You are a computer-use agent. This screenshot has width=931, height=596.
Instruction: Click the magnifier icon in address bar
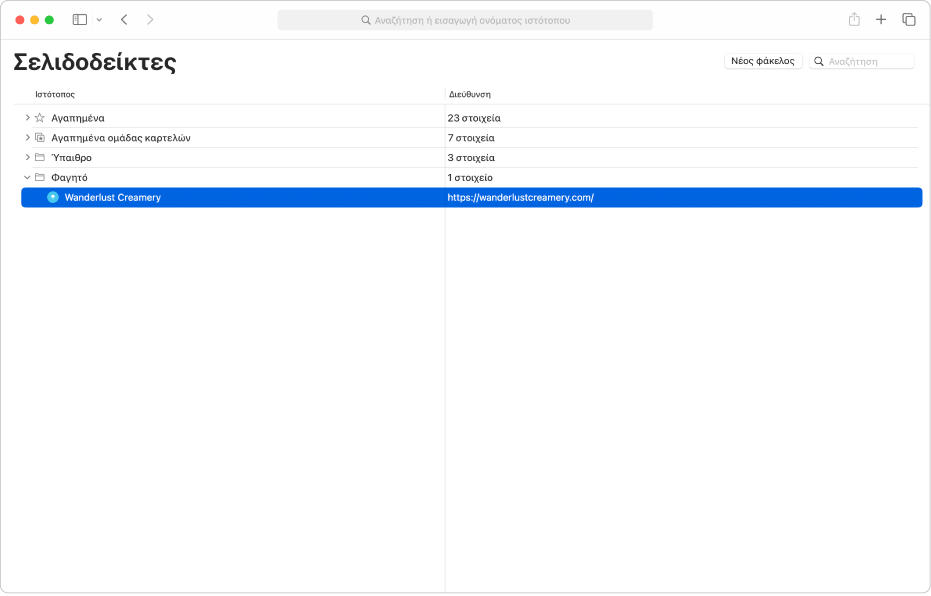click(x=366, y=20)
